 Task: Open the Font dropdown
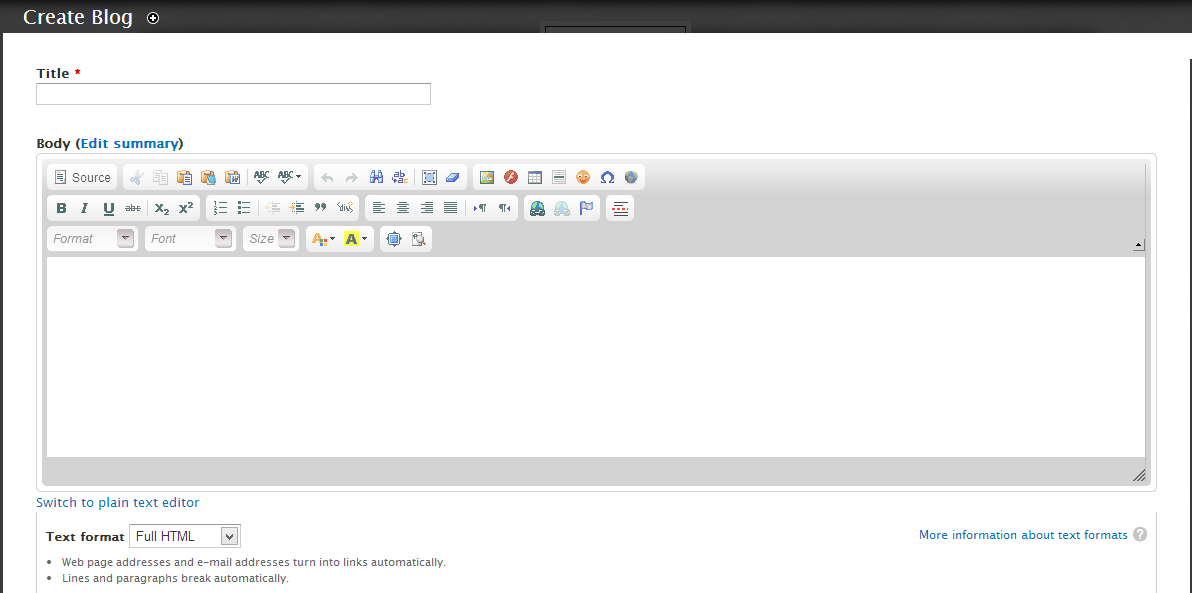[x=190, y=239]
